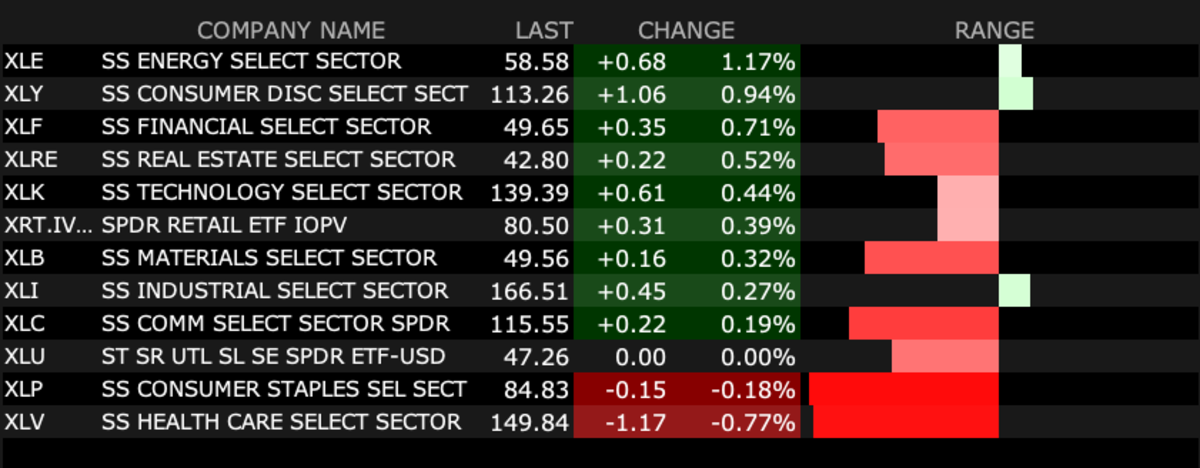Click the red -0.18% change cell

753,389
